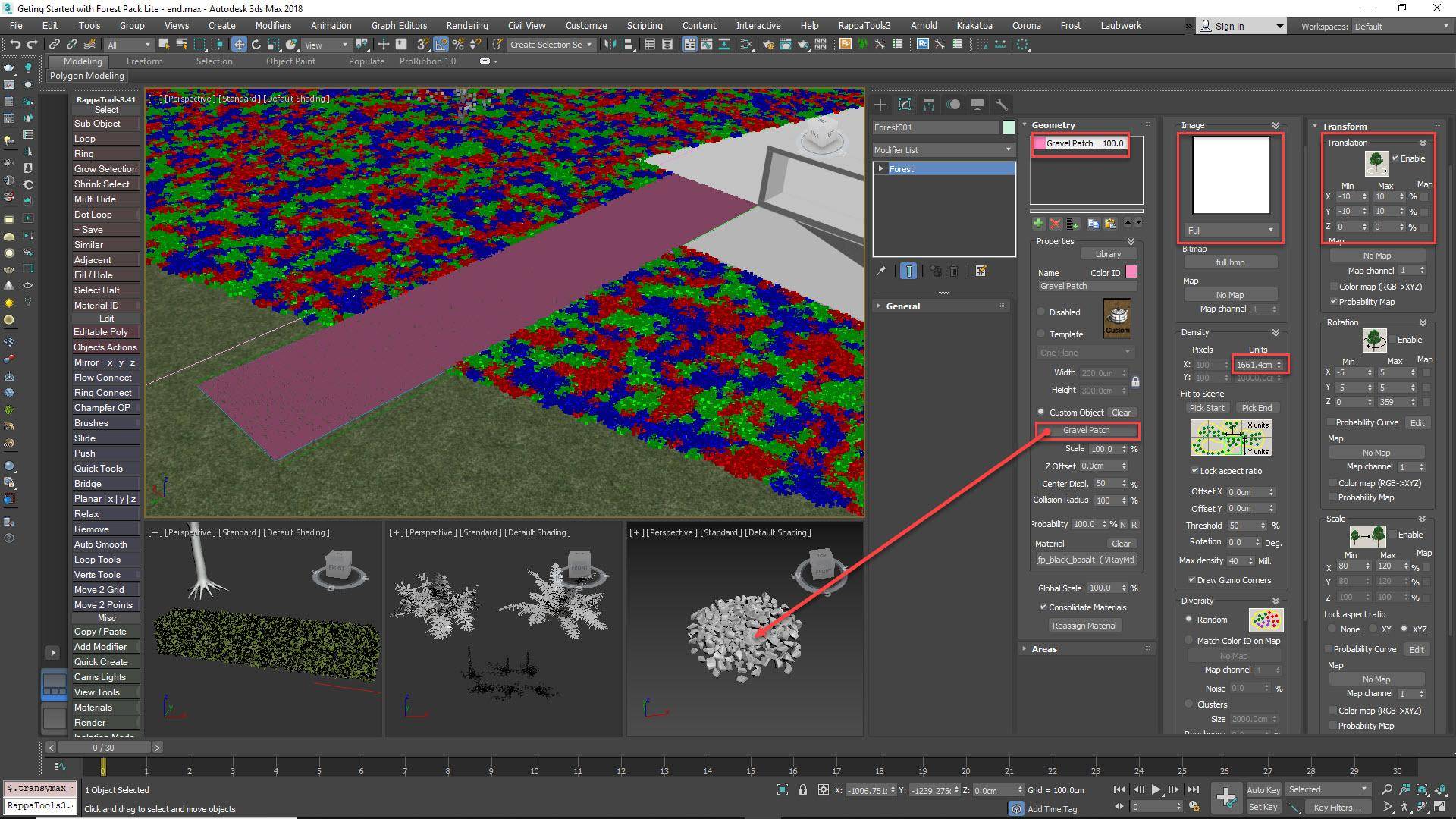Click the pink Color ID swatch

[1131, 271]
